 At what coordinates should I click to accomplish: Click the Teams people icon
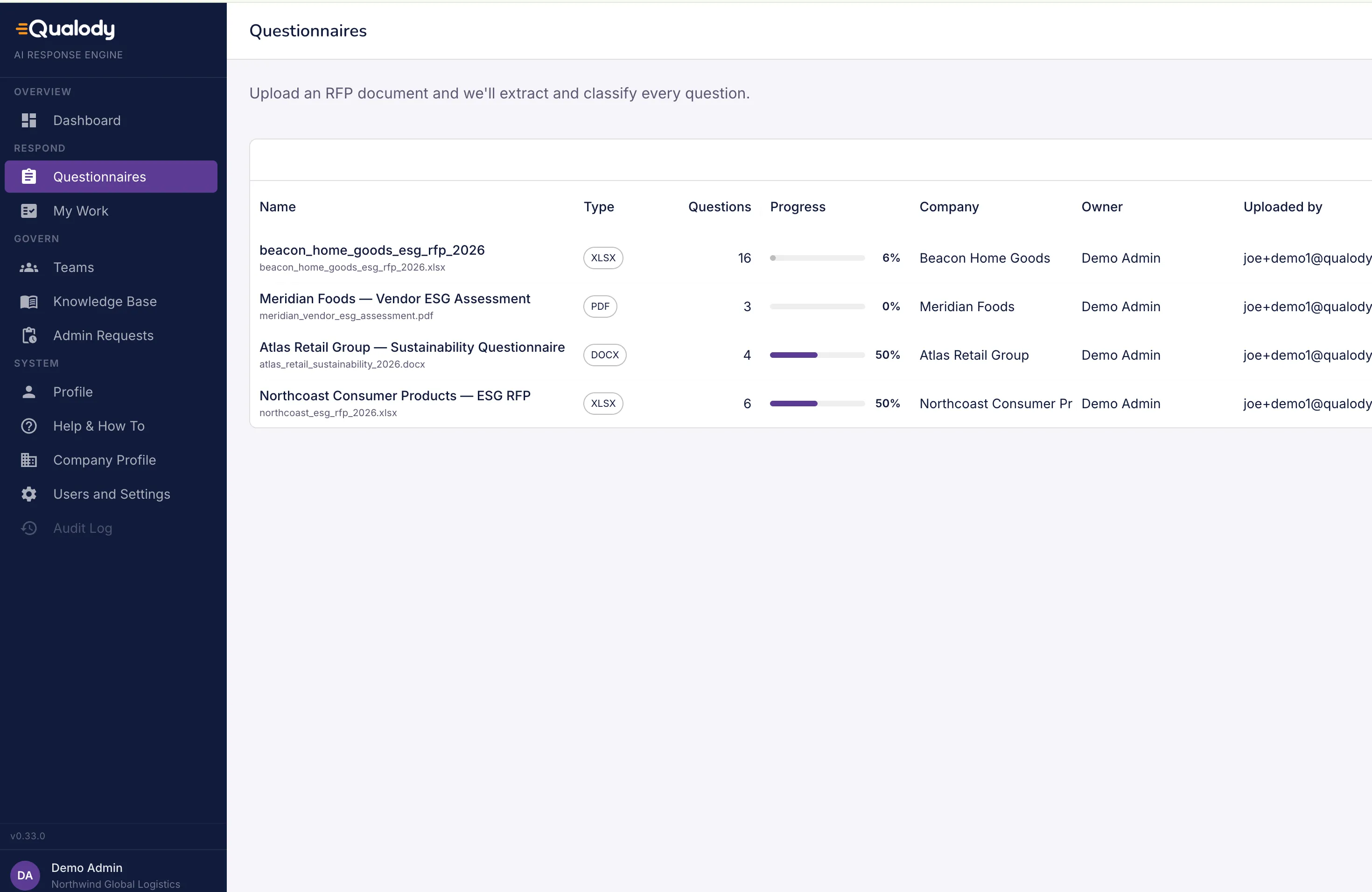(x=29, y=267)
